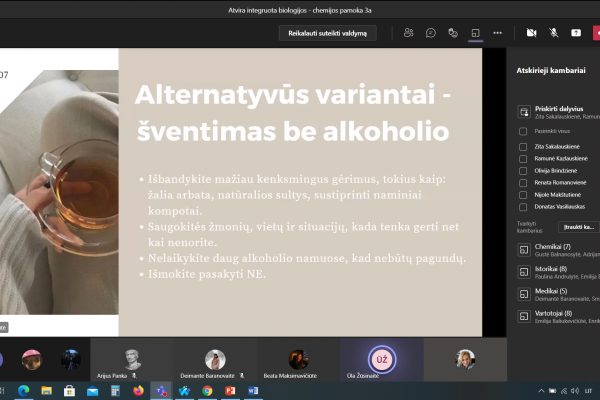
Task: Click the Vartotojai room icon
Action: point(524,317)
